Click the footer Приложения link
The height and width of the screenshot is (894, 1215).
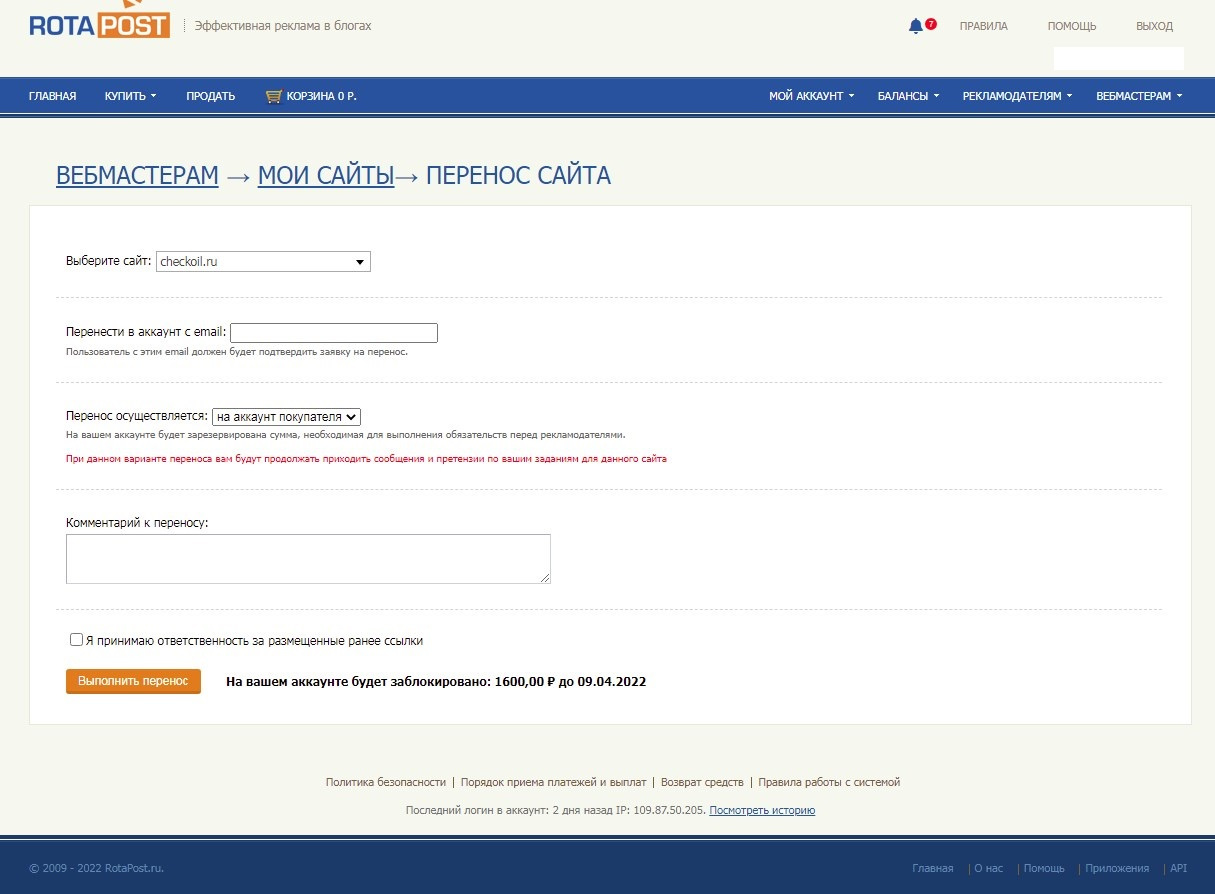(1117, 868)
